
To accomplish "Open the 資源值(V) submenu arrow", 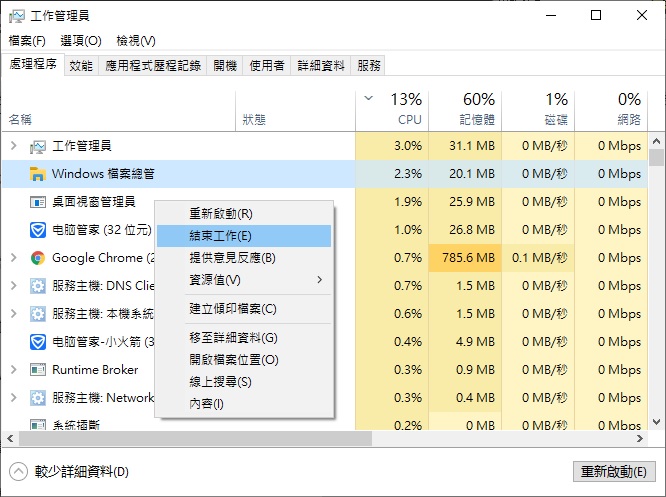I will click(319, 280).
